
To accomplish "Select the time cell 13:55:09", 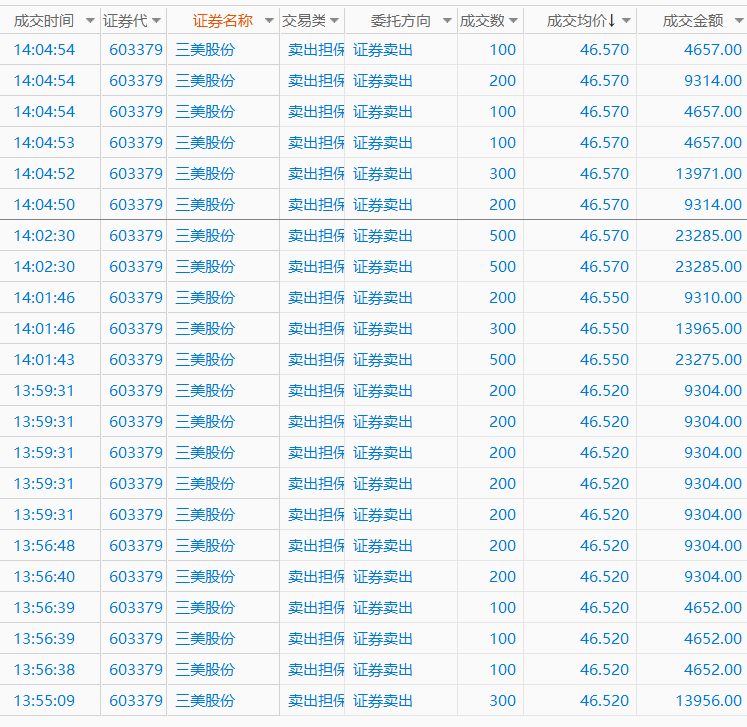I will 44,700.
